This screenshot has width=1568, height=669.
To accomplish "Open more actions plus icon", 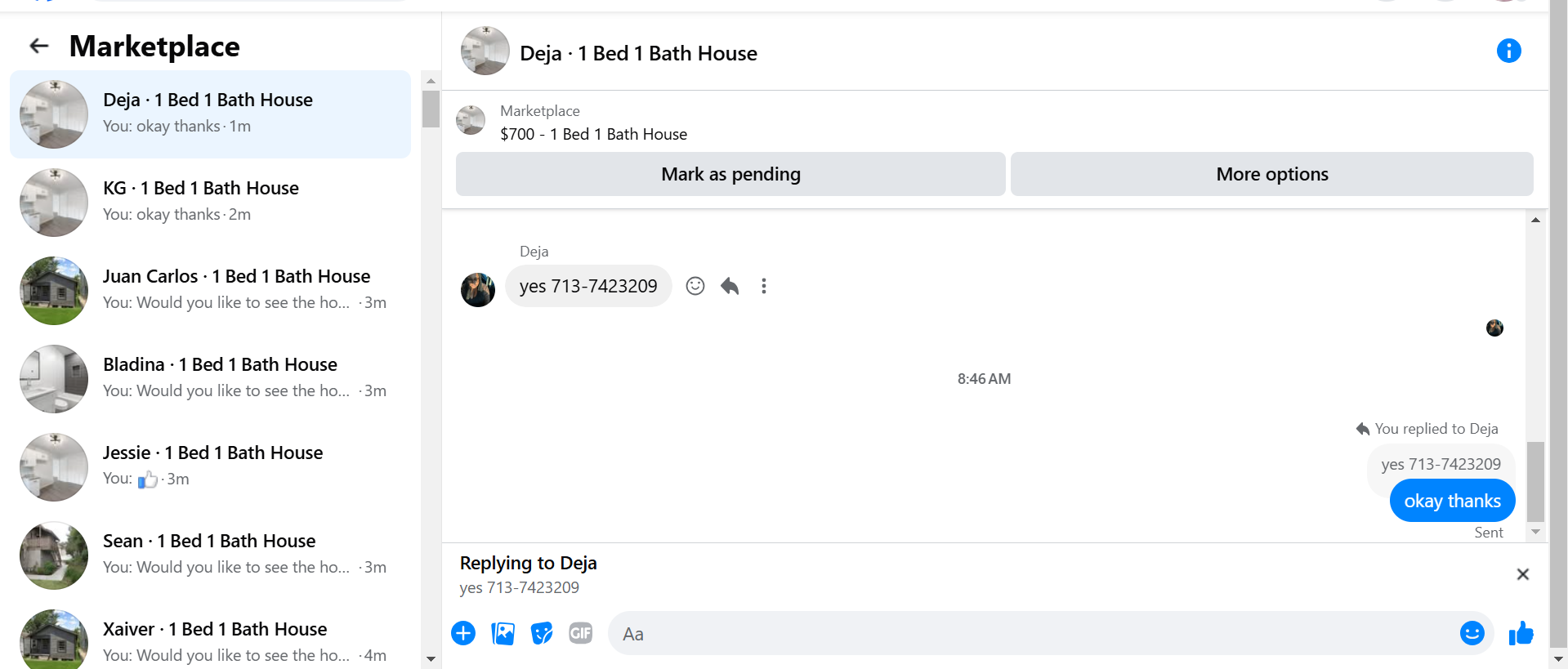I will (463, 633).
